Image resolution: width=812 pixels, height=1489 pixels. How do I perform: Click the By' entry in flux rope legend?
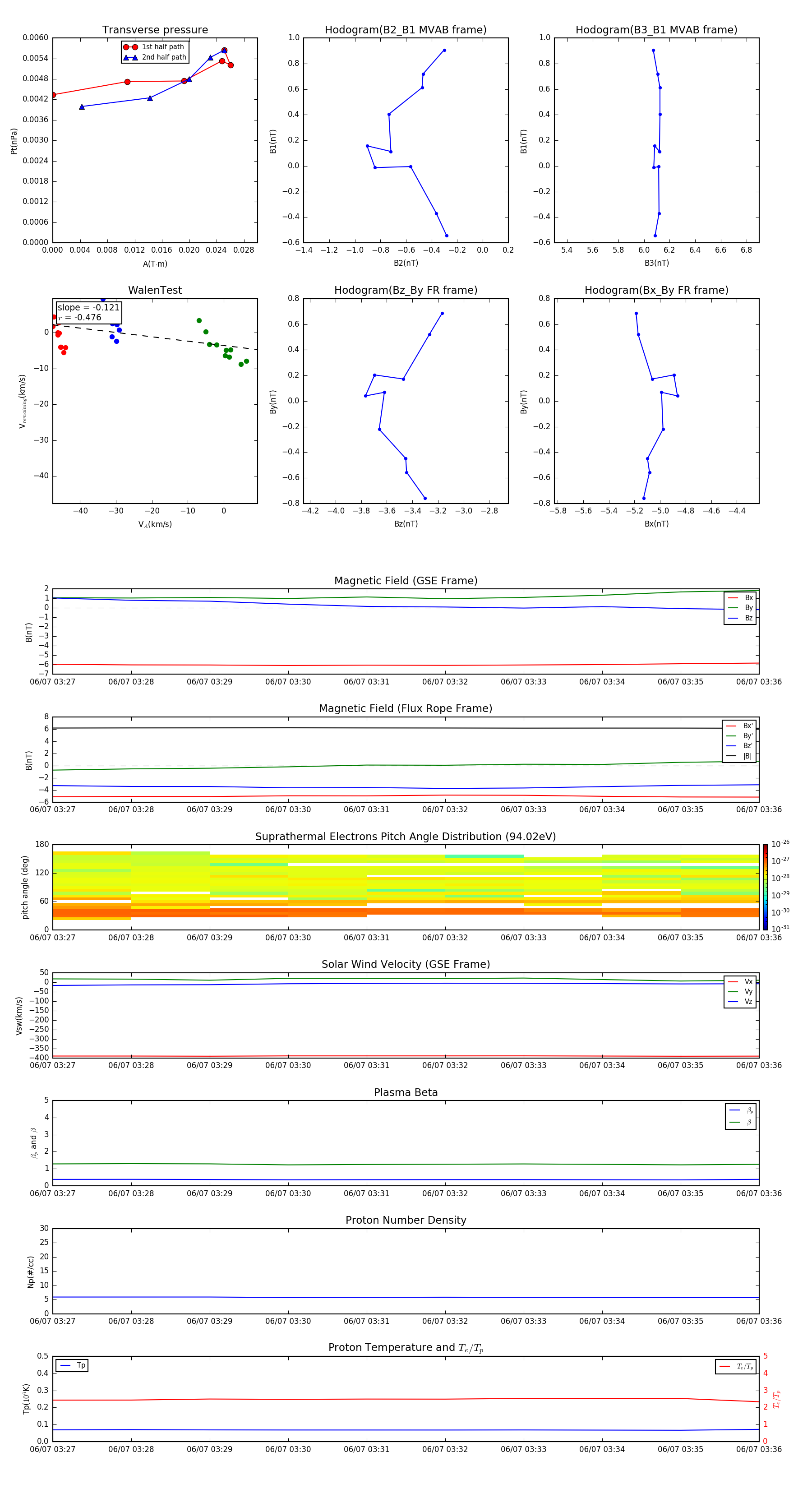pyautogui.click(x=740, y=736)
